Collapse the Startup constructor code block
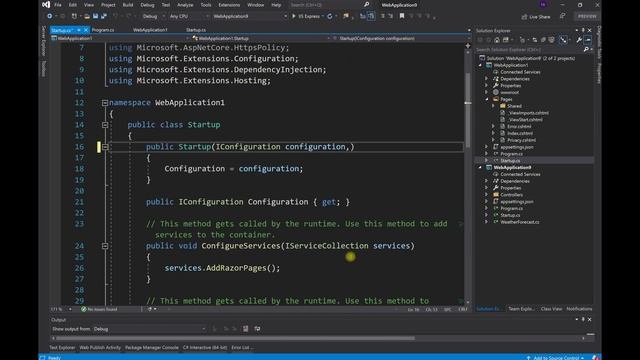Image resolution: width=640 pixels, height=360 pixels. tap(105, 147)
